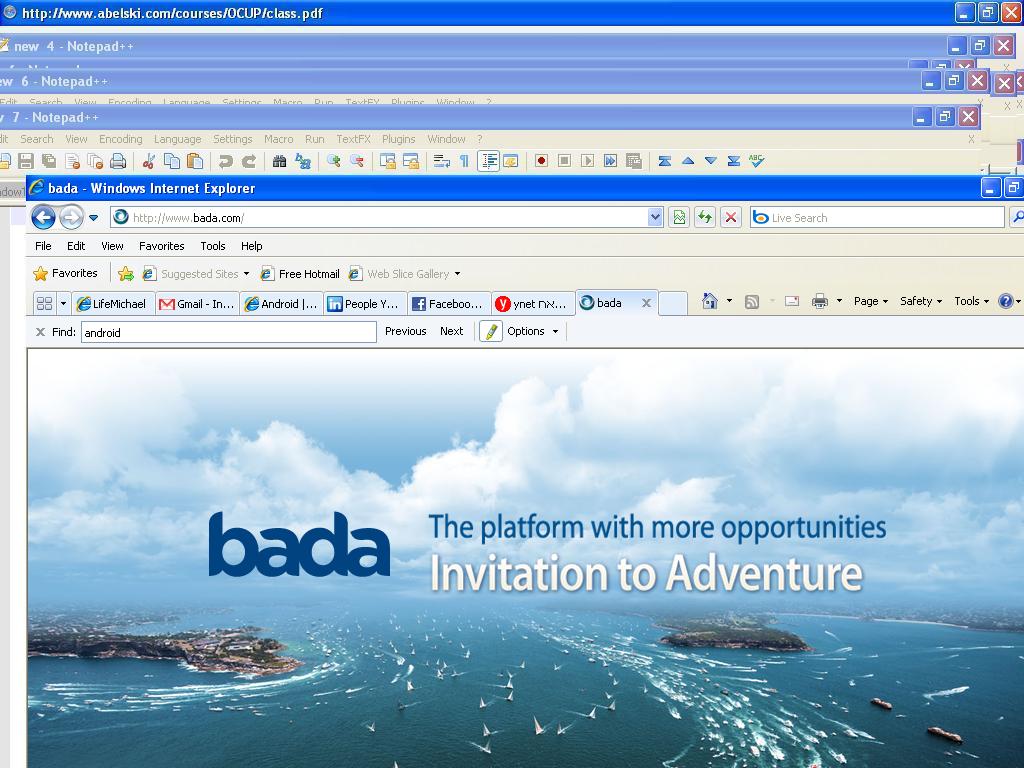Click the bada.com address bar
The height and width of the screenshot is (768, 1024).
pos(387,217)
